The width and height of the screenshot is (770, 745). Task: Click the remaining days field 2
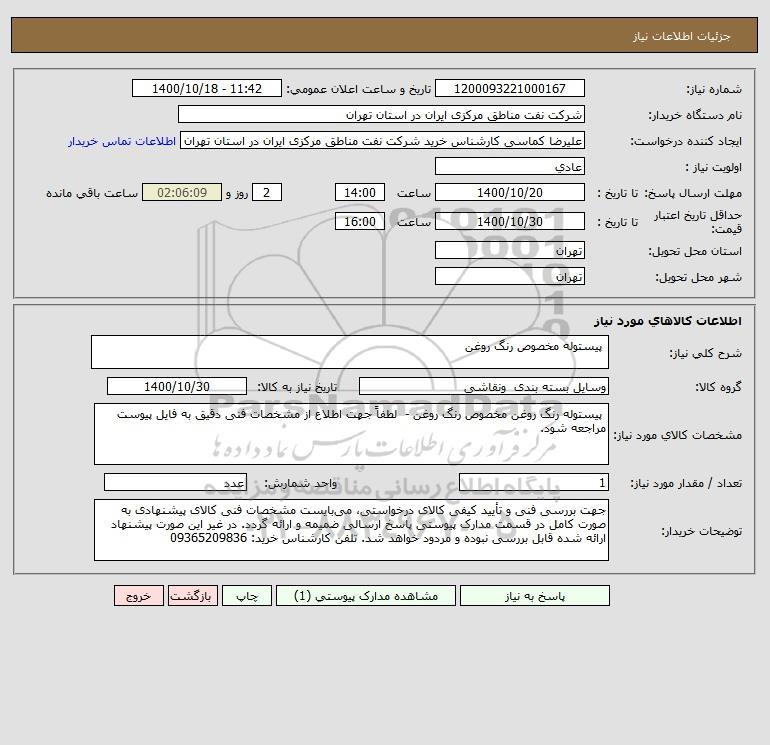(x=267, y=193)
